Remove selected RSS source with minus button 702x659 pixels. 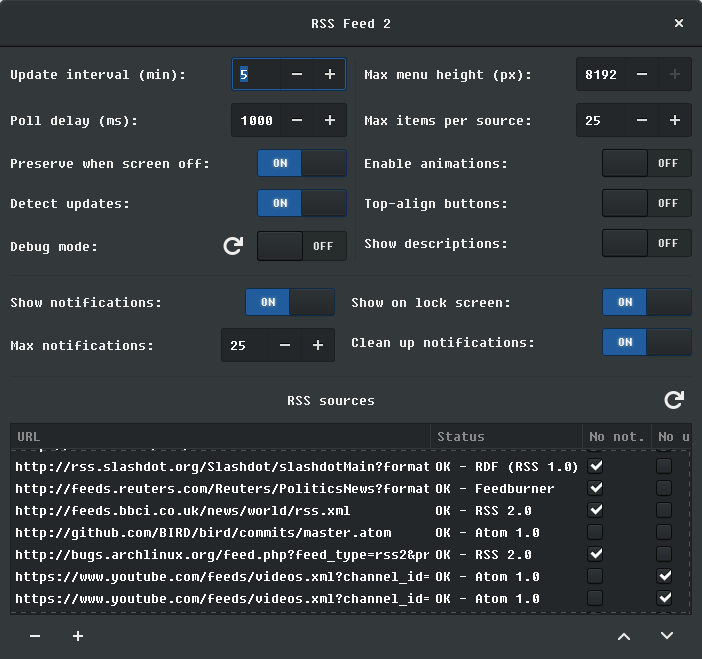pos(35,636)
